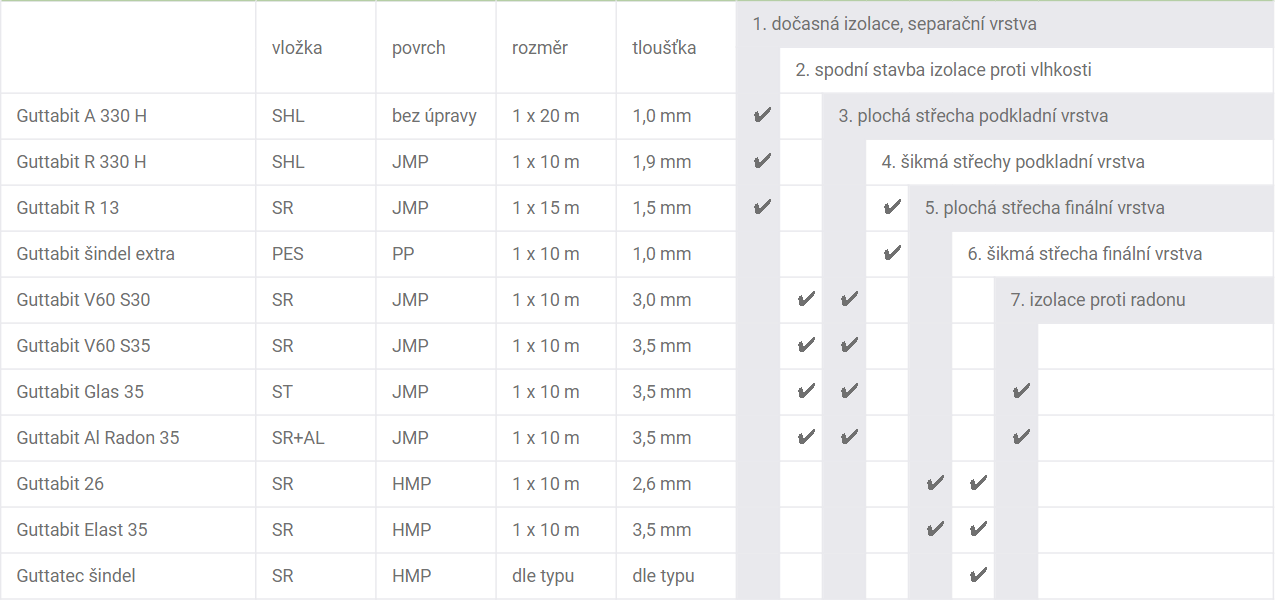The image size is (1275, 604).
Task: Select the "tloušťka" column header
Action: click(664, 48)
